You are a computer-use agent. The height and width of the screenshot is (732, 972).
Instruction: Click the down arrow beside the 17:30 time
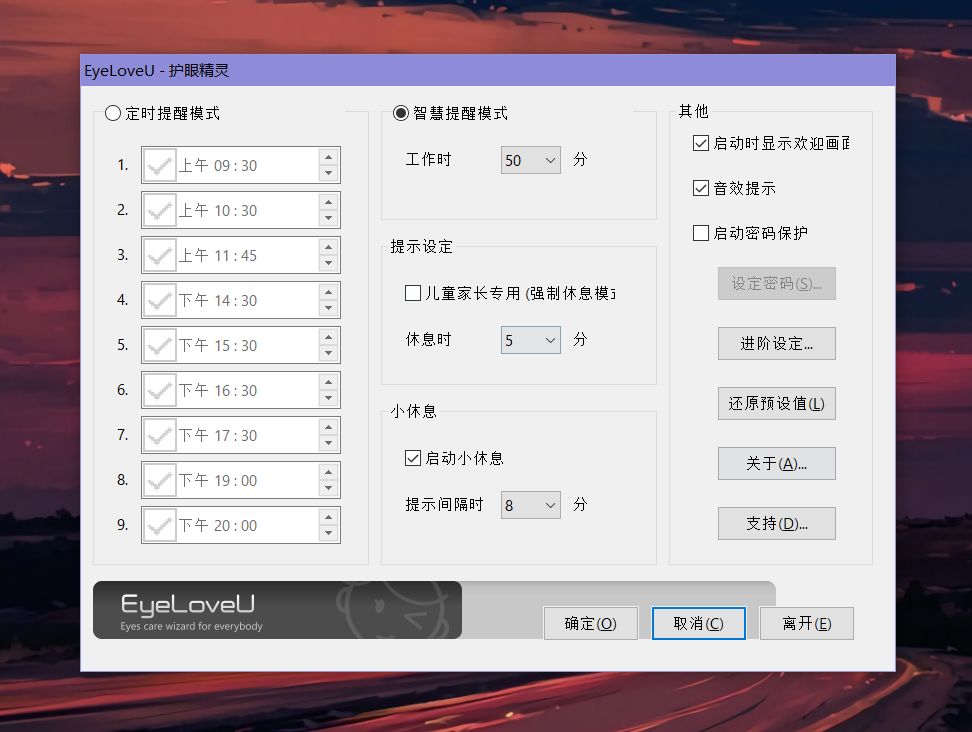pos(330,442)
